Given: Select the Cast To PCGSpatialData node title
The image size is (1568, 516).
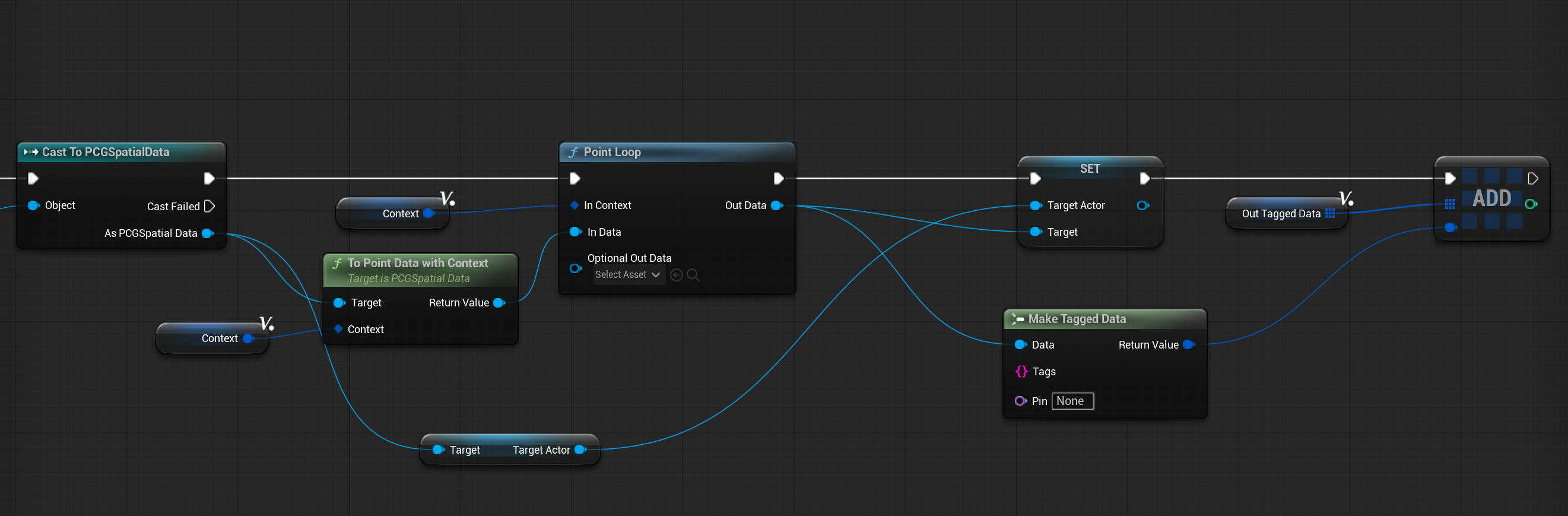Looking at the screenshot, I should pyautogui.click(x=105, y=152).
